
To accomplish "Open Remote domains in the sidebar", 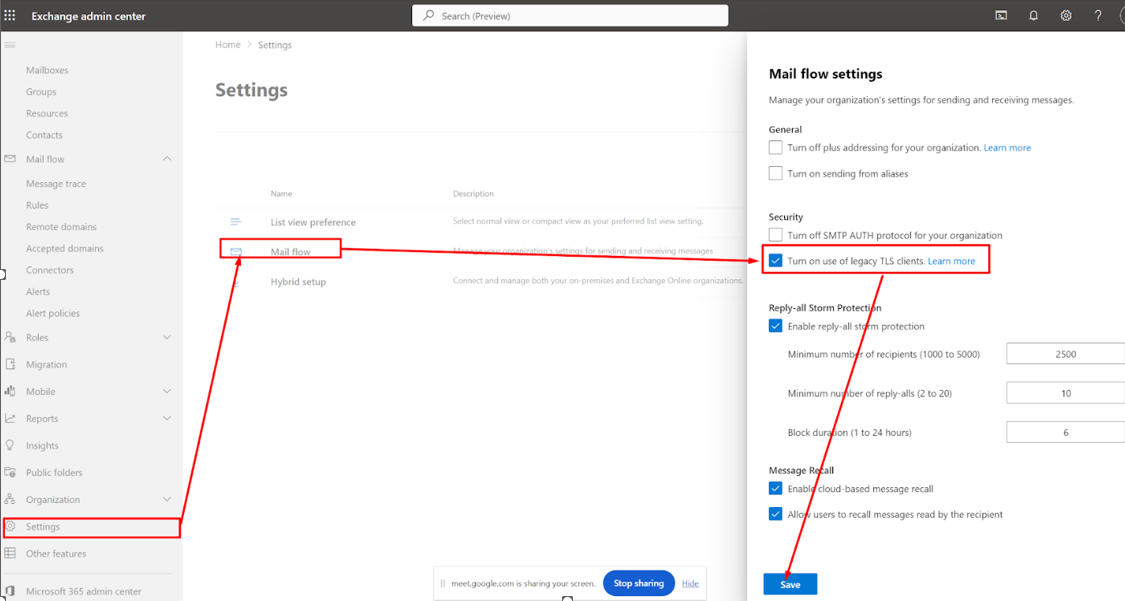I will (61, 227).
